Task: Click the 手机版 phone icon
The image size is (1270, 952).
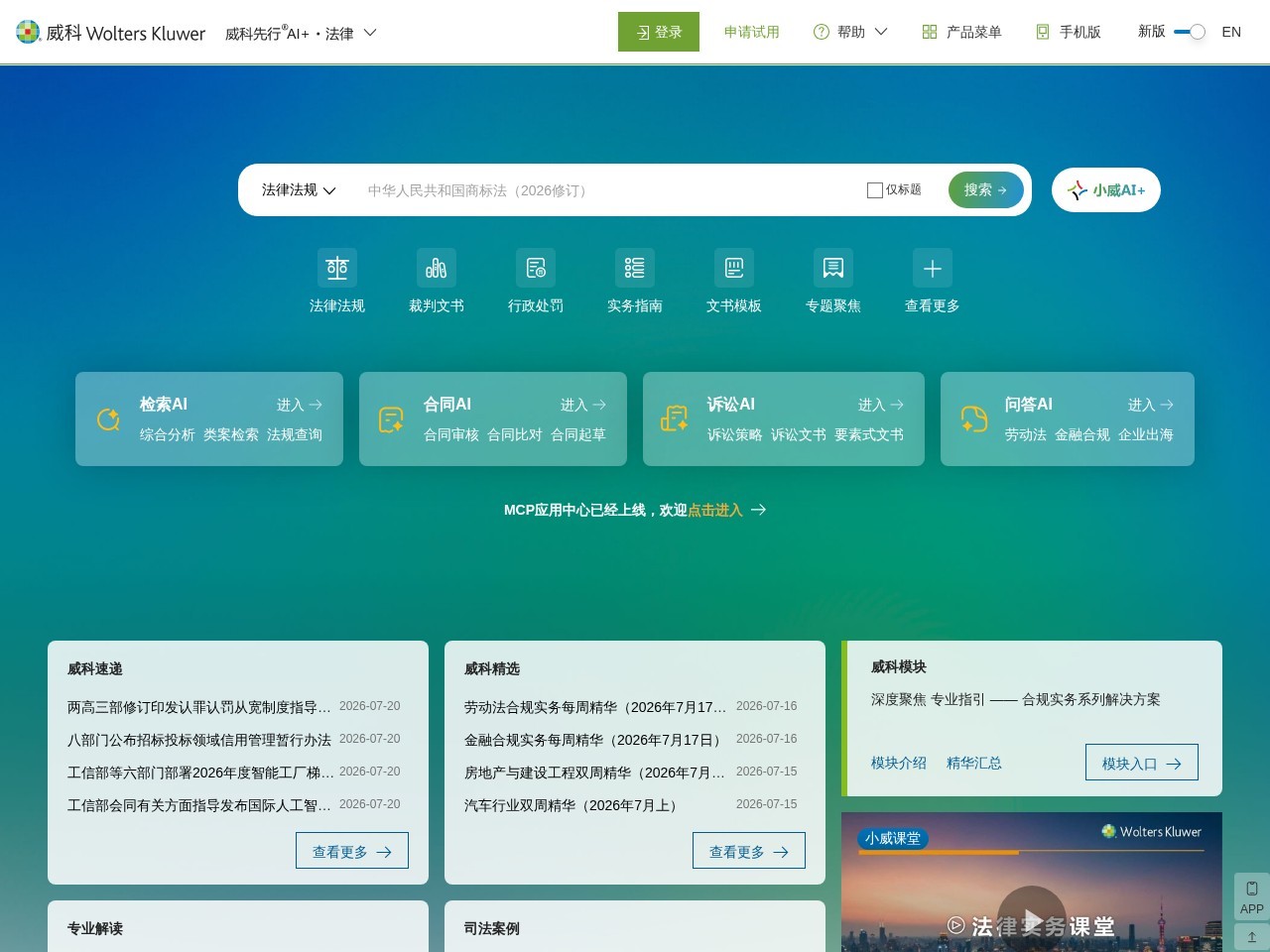Action: 1043,32
